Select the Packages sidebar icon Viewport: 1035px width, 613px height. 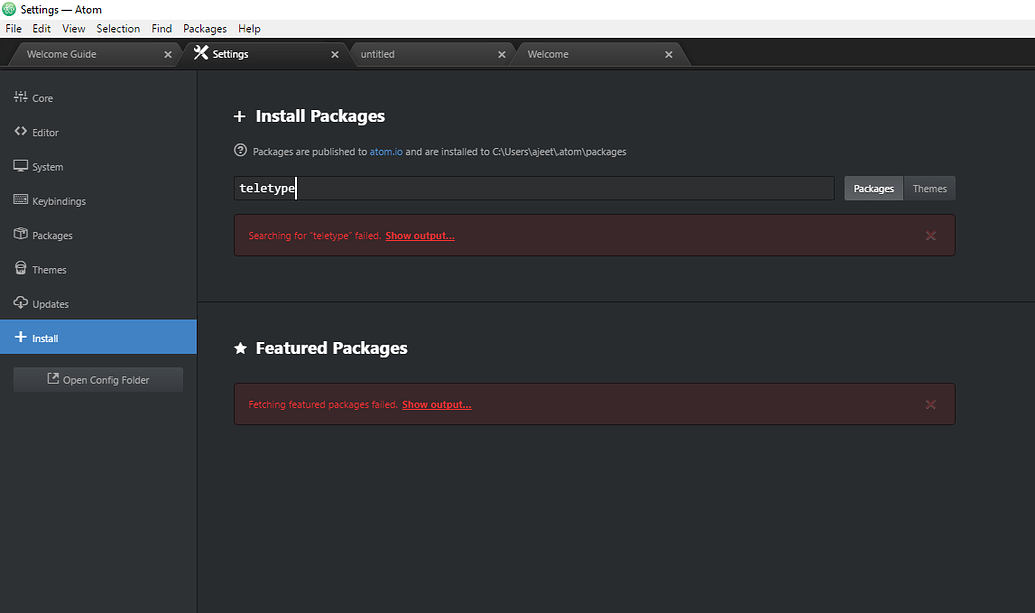point(53,235)
